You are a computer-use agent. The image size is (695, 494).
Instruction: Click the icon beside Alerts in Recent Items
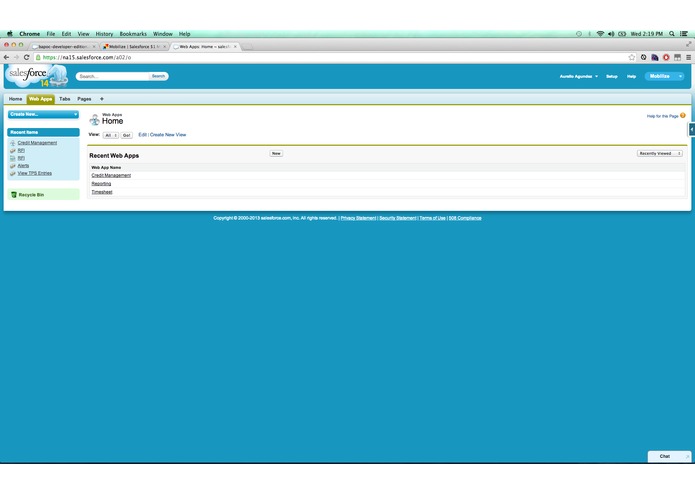click(12, 166)
